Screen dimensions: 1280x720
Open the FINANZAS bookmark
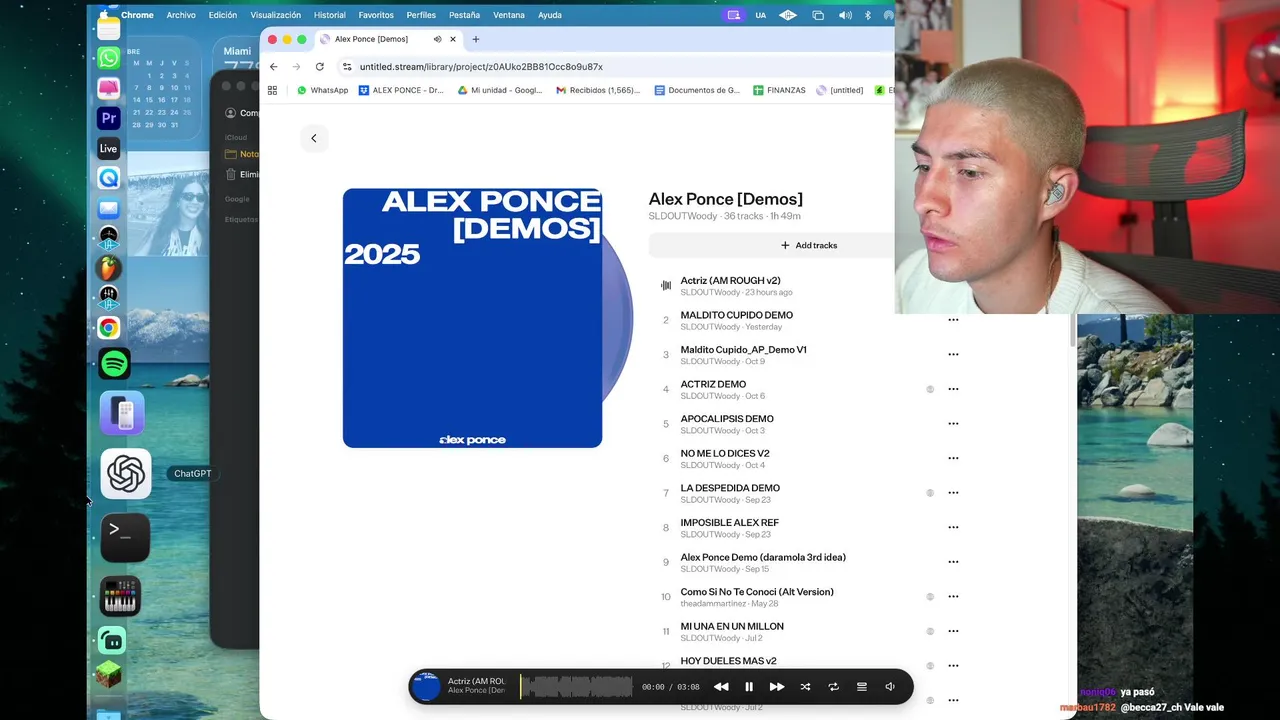coord(779,90)
